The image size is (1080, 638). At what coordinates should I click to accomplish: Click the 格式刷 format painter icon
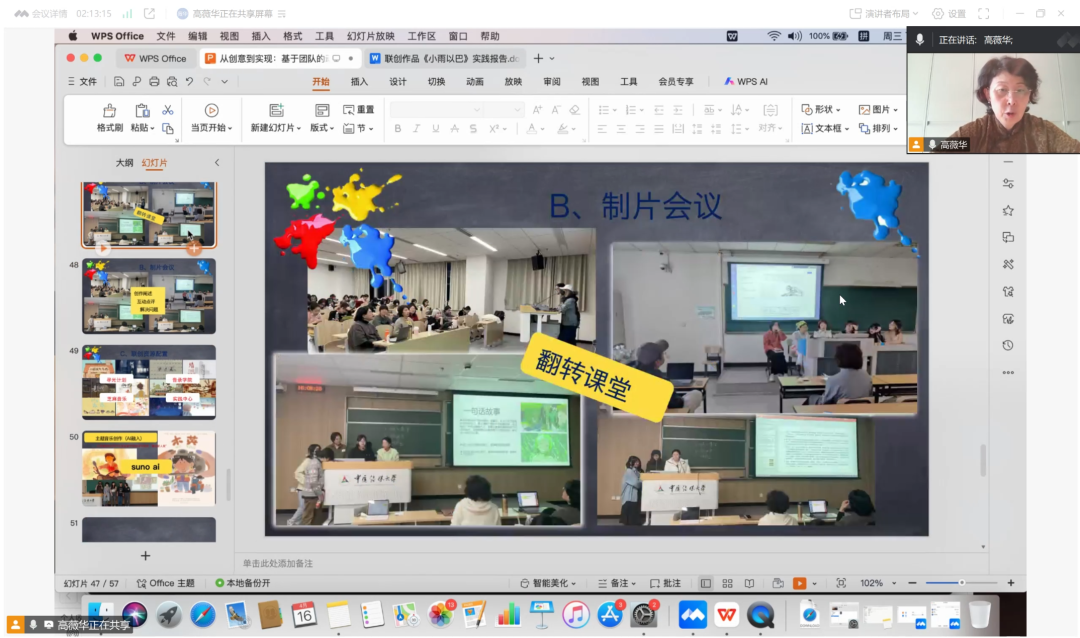(x=109, y=110)
